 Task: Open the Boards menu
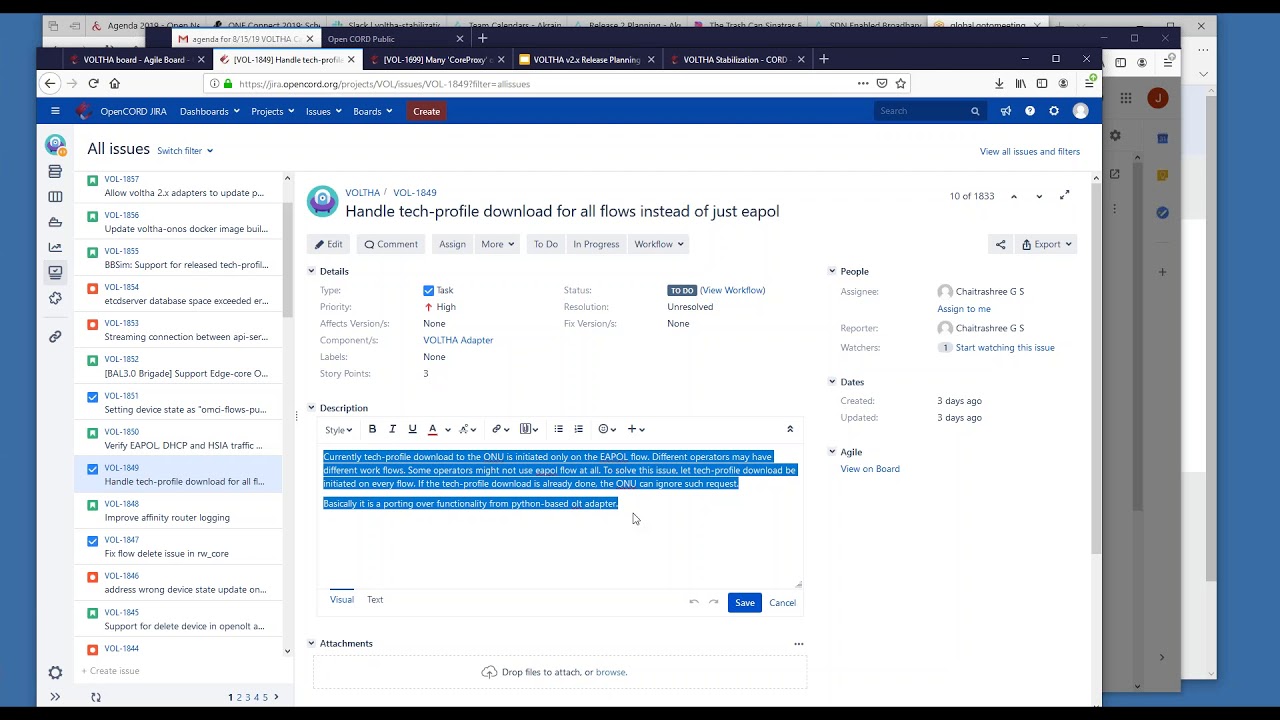(x=372, y=111)
